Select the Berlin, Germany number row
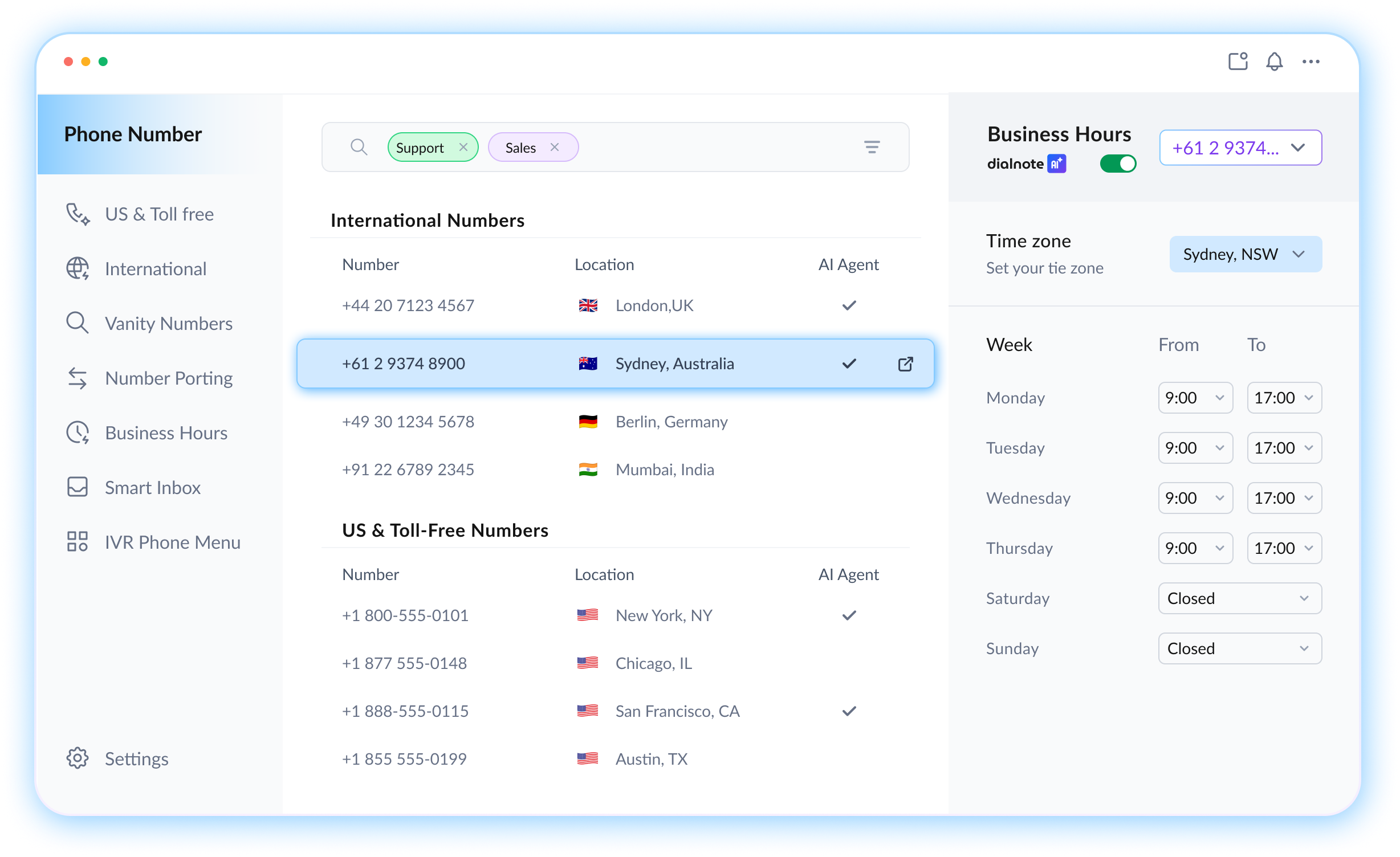1400x857 pixels. (614, 422)
